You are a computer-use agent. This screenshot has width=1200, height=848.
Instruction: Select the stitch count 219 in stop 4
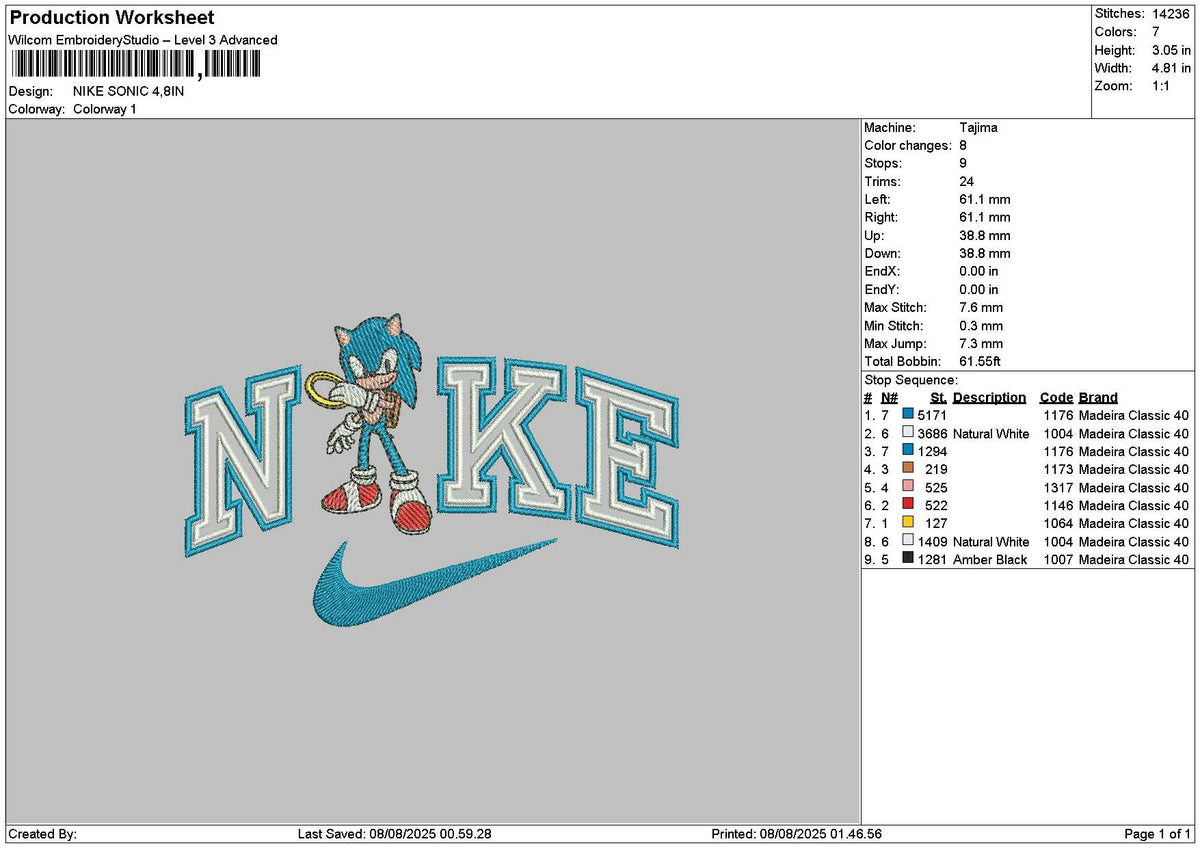coord(936,469)
